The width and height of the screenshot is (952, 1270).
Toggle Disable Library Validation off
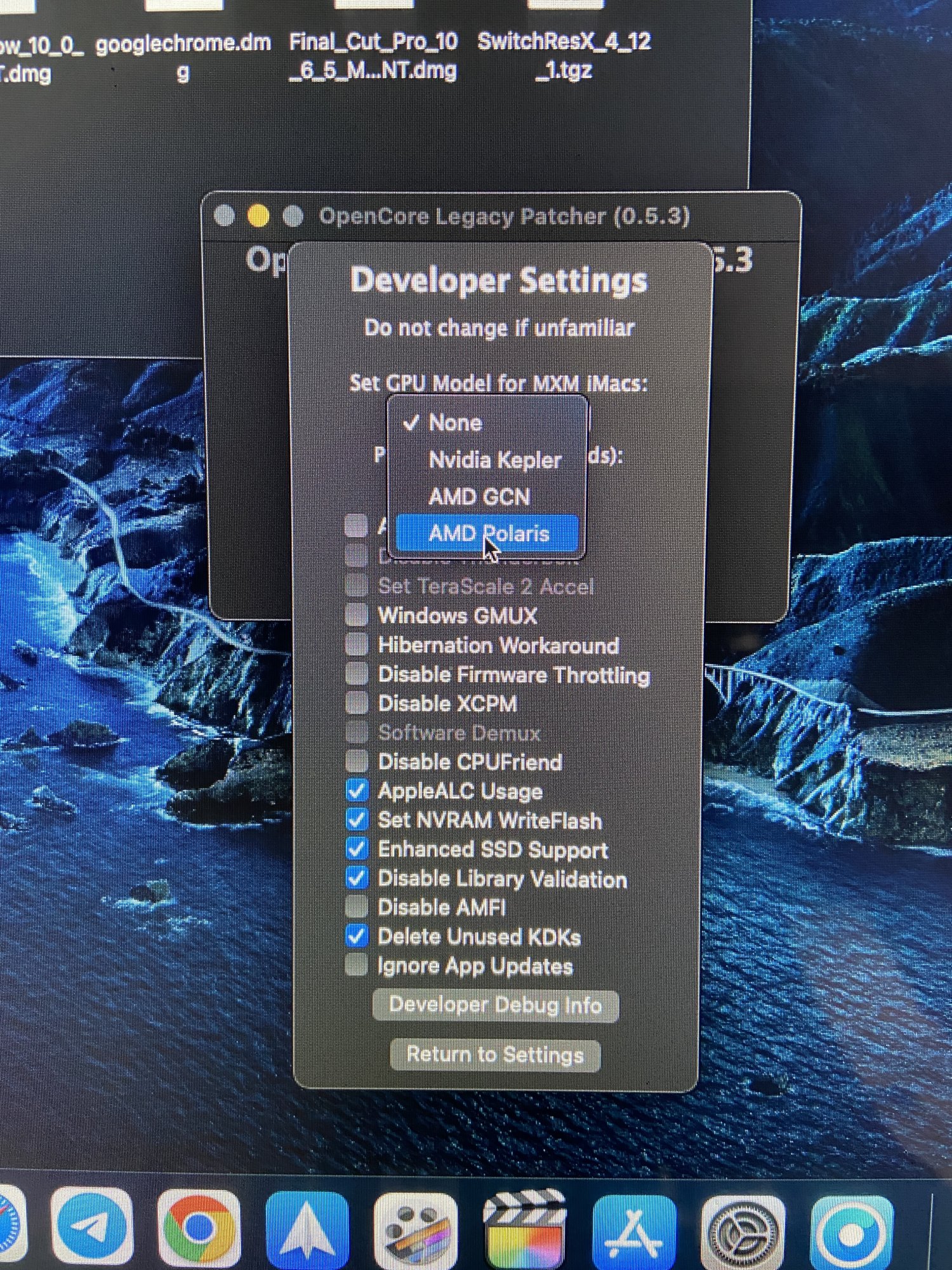tap(357, 878)
